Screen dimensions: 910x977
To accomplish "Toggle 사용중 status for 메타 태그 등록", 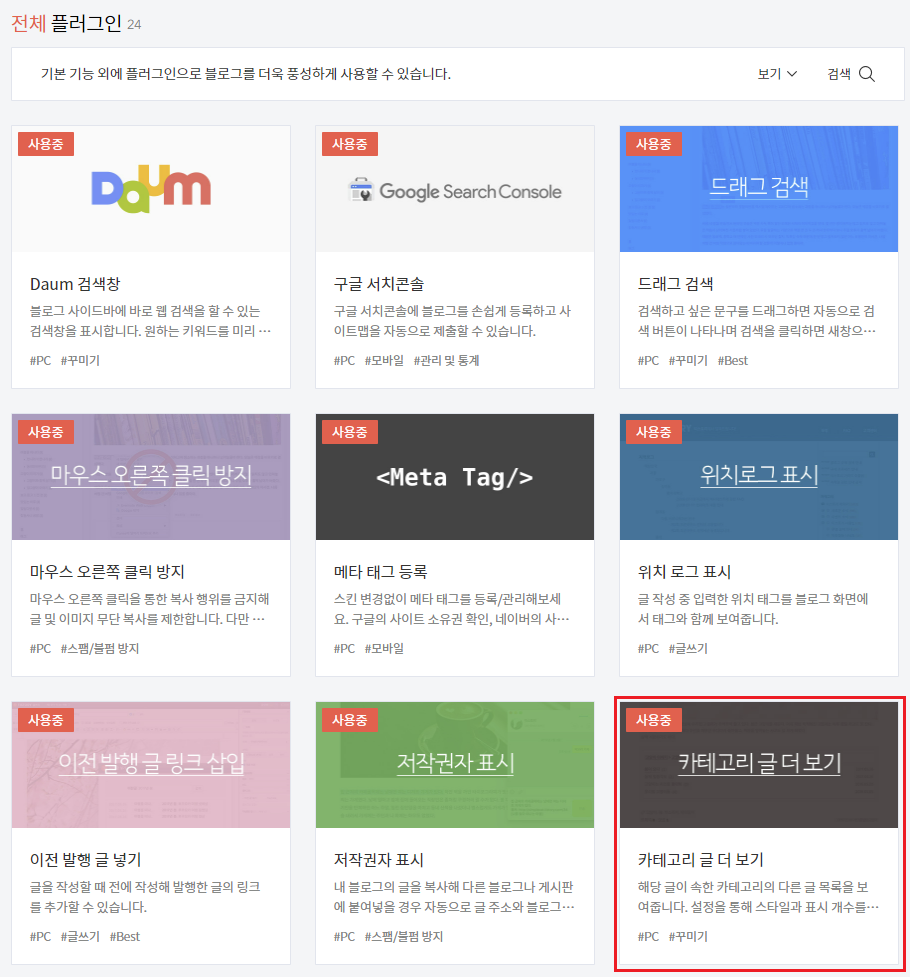I will tap(349, 431).
